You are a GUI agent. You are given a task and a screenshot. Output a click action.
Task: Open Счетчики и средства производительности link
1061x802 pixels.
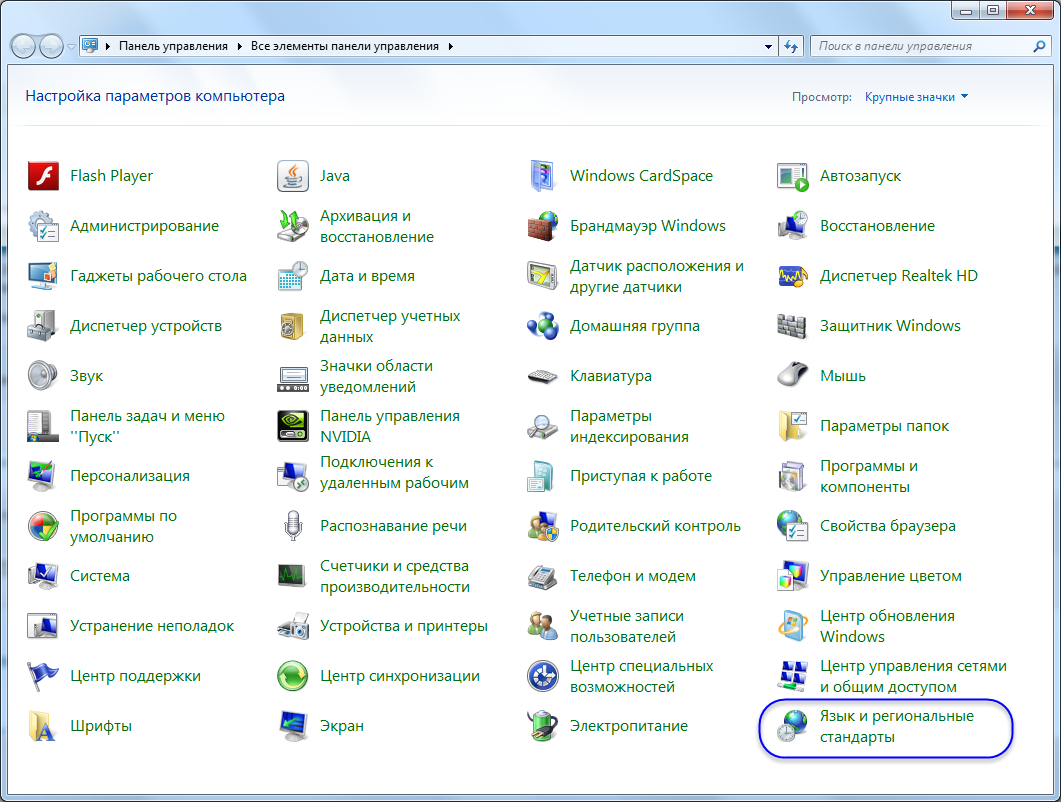(x=394, y=576)
